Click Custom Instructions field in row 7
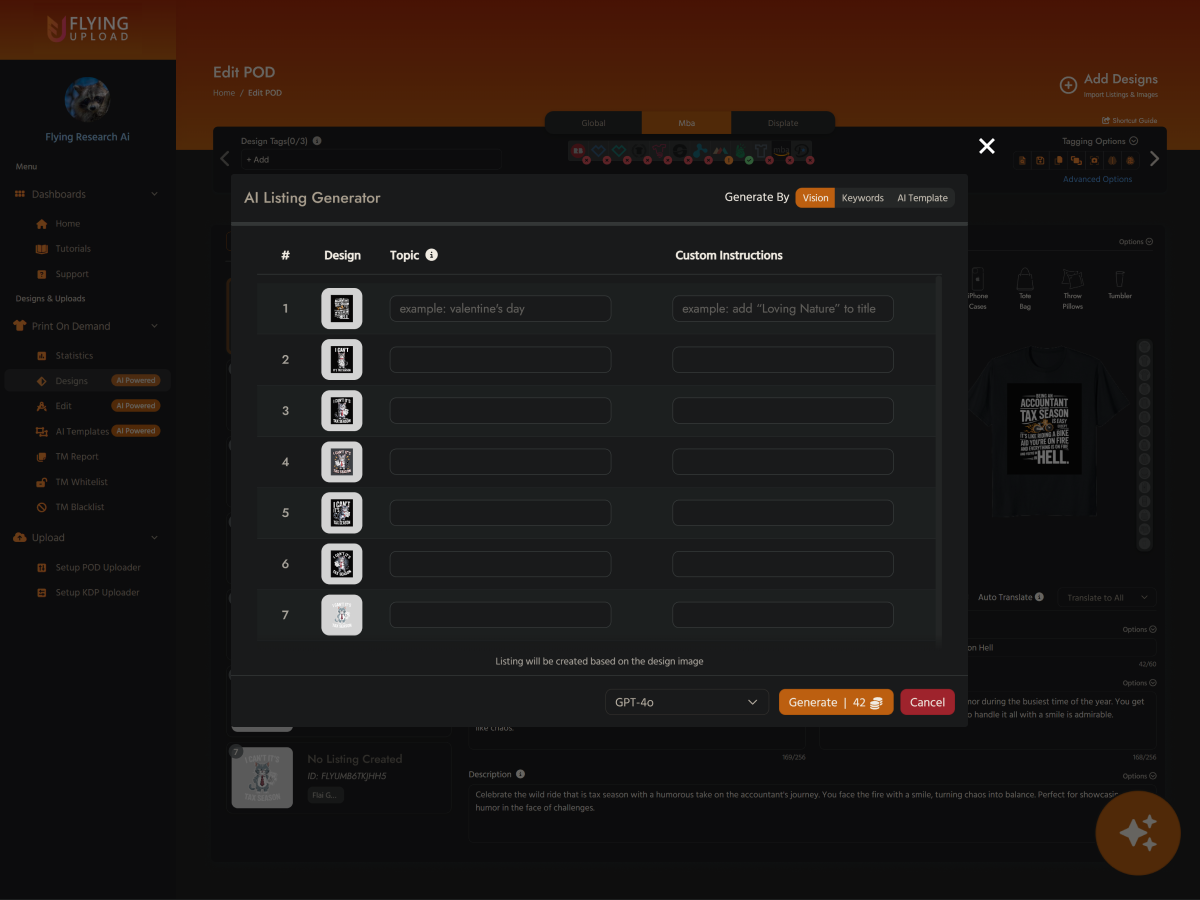Viewport: 1200px width, 900px height. pos(783,615)
